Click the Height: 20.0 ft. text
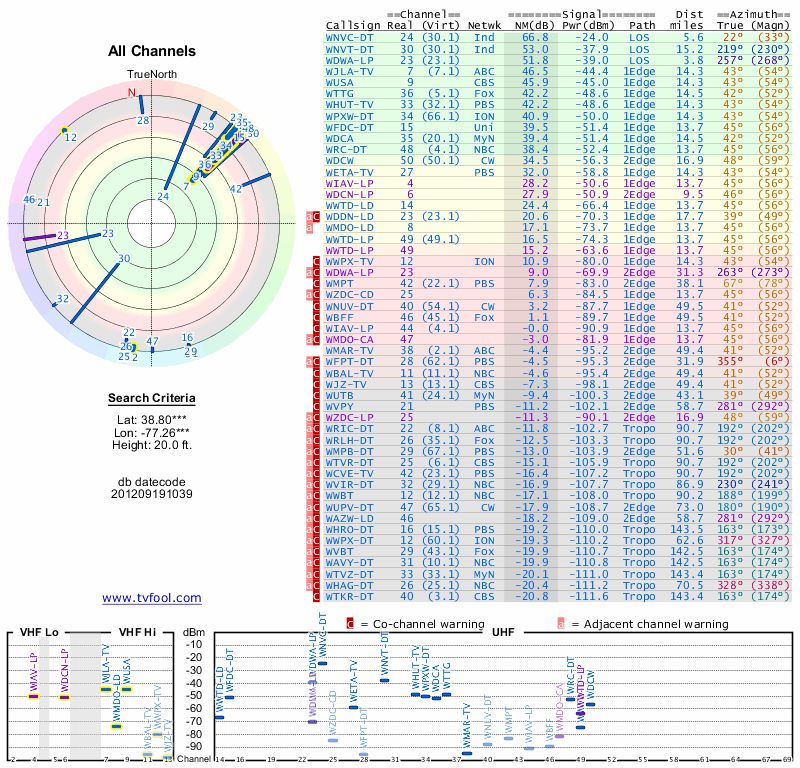This screenshot has height=768, width=800. [152, 445]
